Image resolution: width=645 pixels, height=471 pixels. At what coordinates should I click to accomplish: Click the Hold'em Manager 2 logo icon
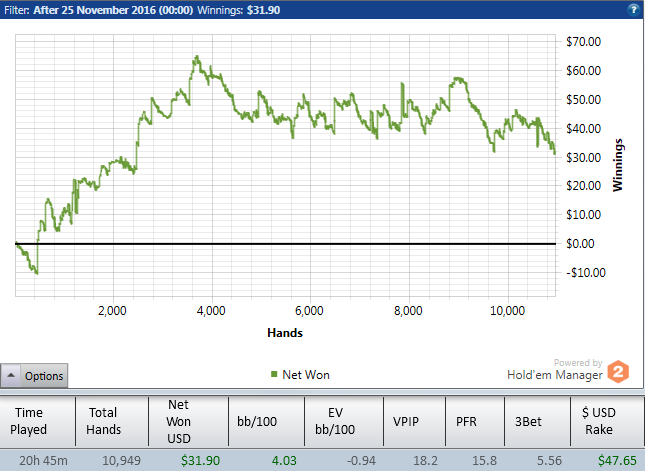618,371
